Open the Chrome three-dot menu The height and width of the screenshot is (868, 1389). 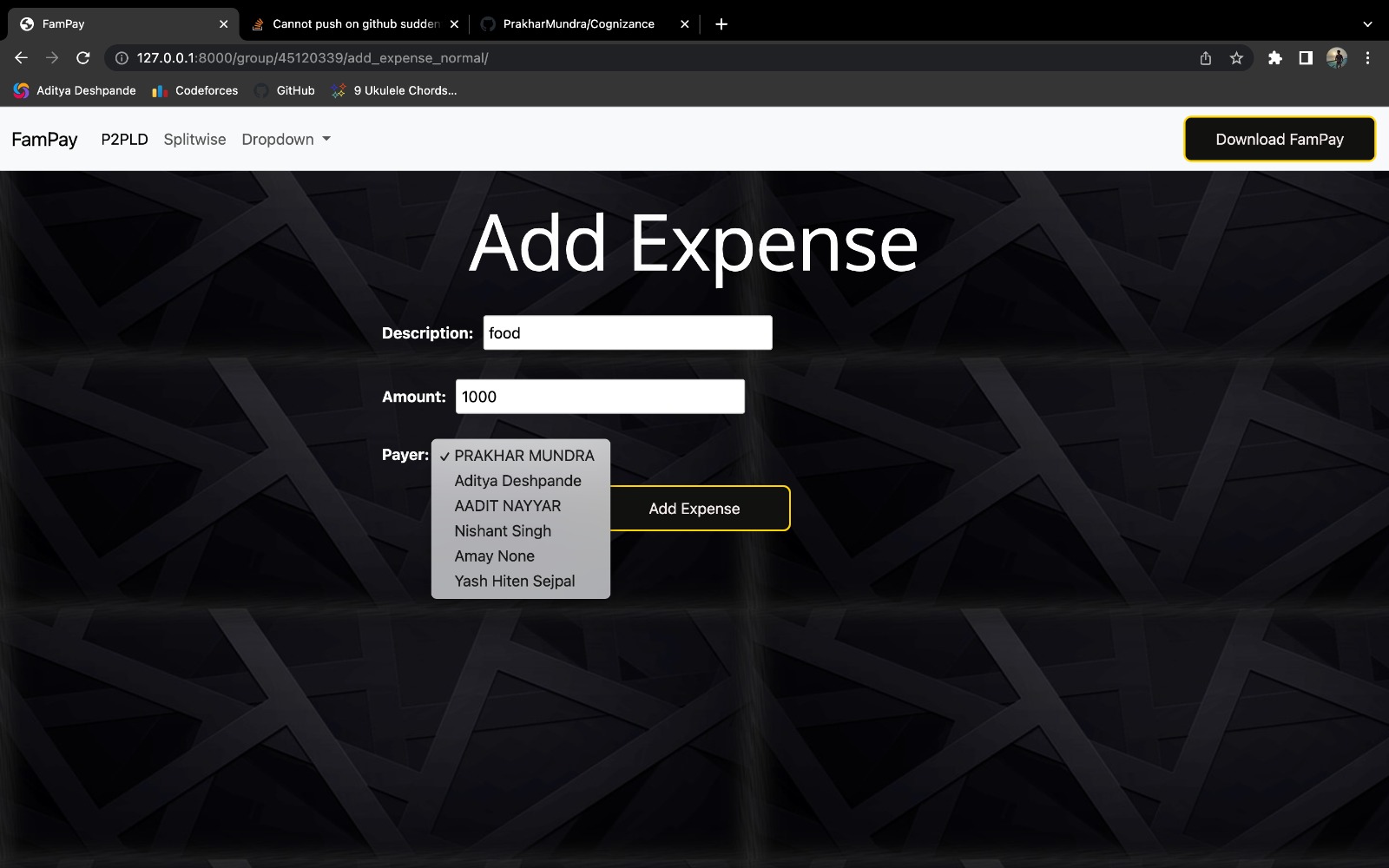pos(1367,58)
